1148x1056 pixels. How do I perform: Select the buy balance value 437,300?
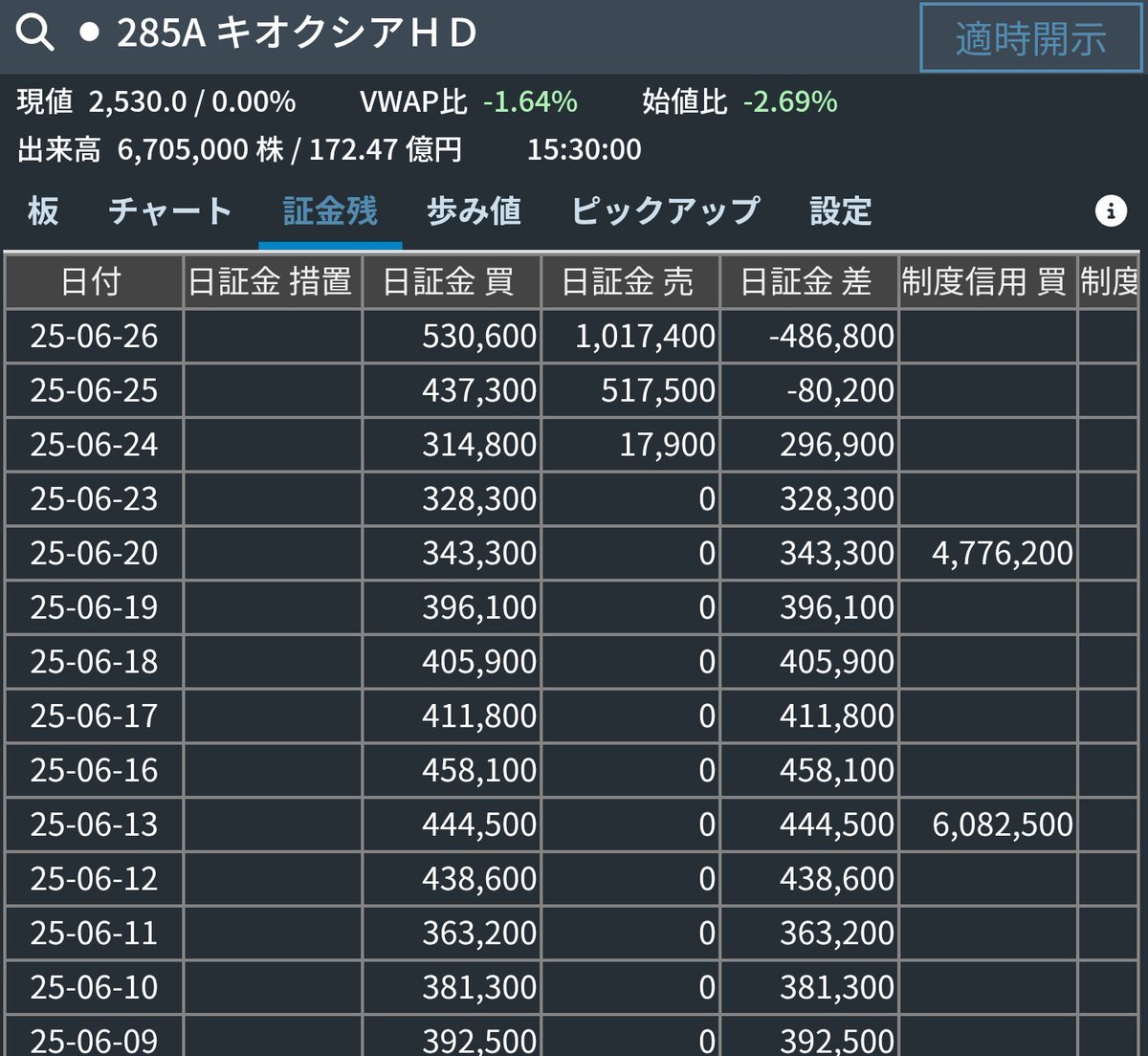point(479,390)
